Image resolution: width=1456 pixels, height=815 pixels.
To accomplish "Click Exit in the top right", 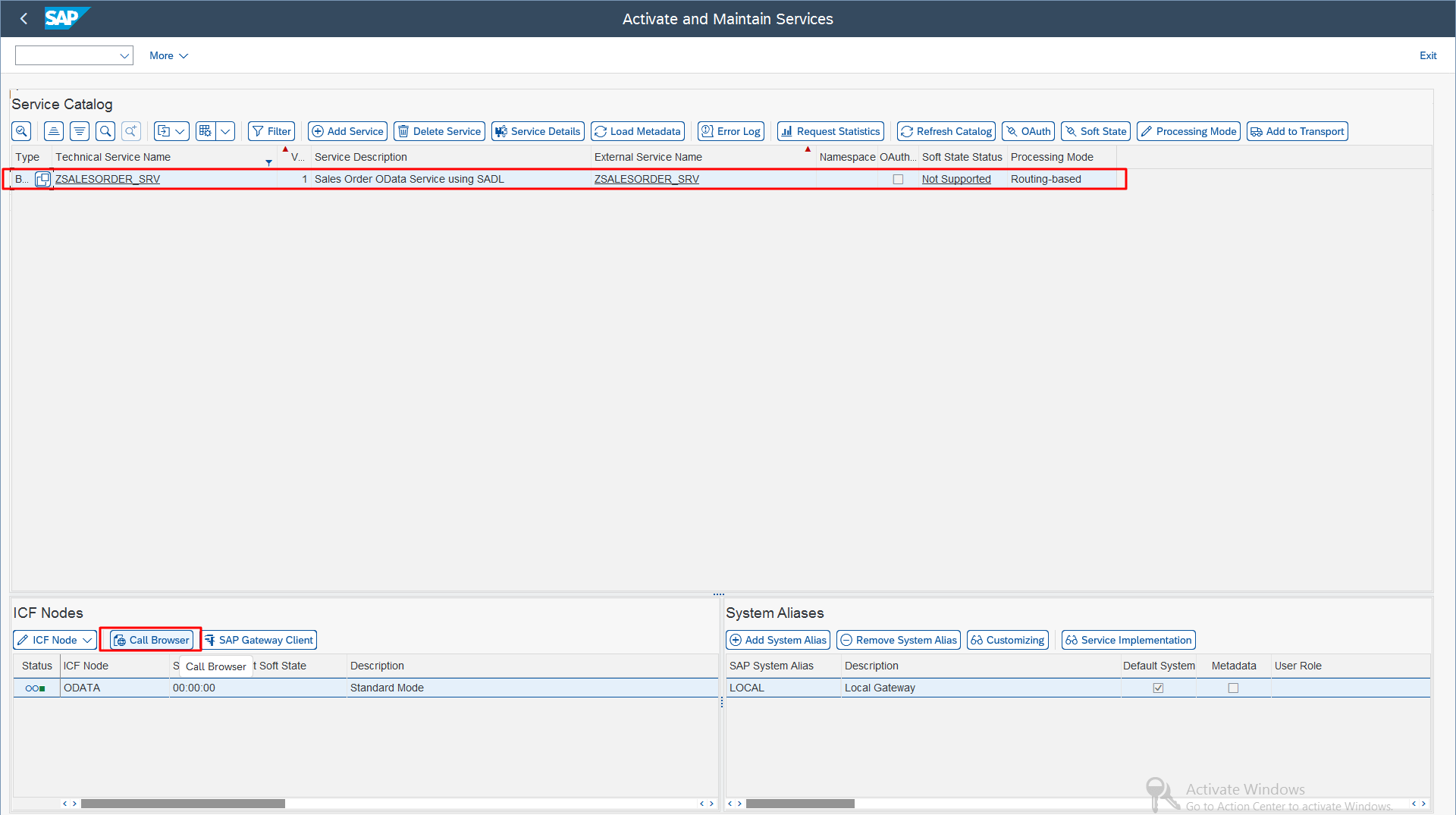I will (x=1428, y=55).
